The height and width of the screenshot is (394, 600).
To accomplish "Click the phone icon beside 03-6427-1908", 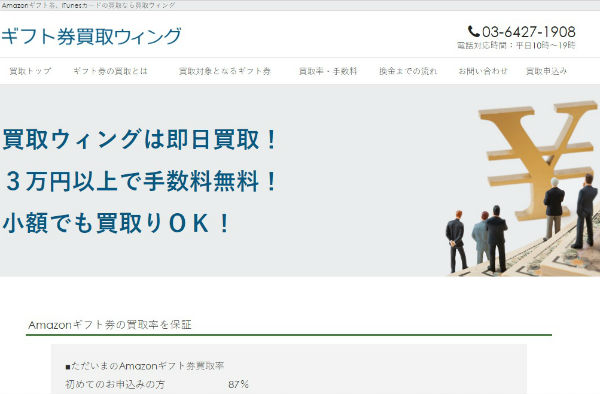I will click(474, 31).
